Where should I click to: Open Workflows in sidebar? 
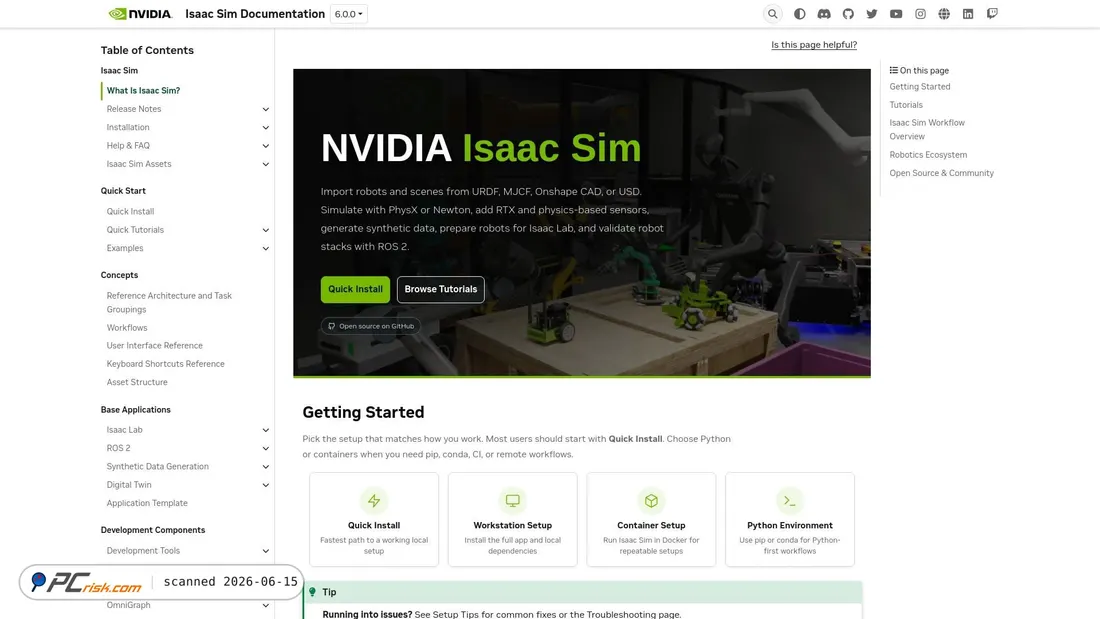point(127,328)
